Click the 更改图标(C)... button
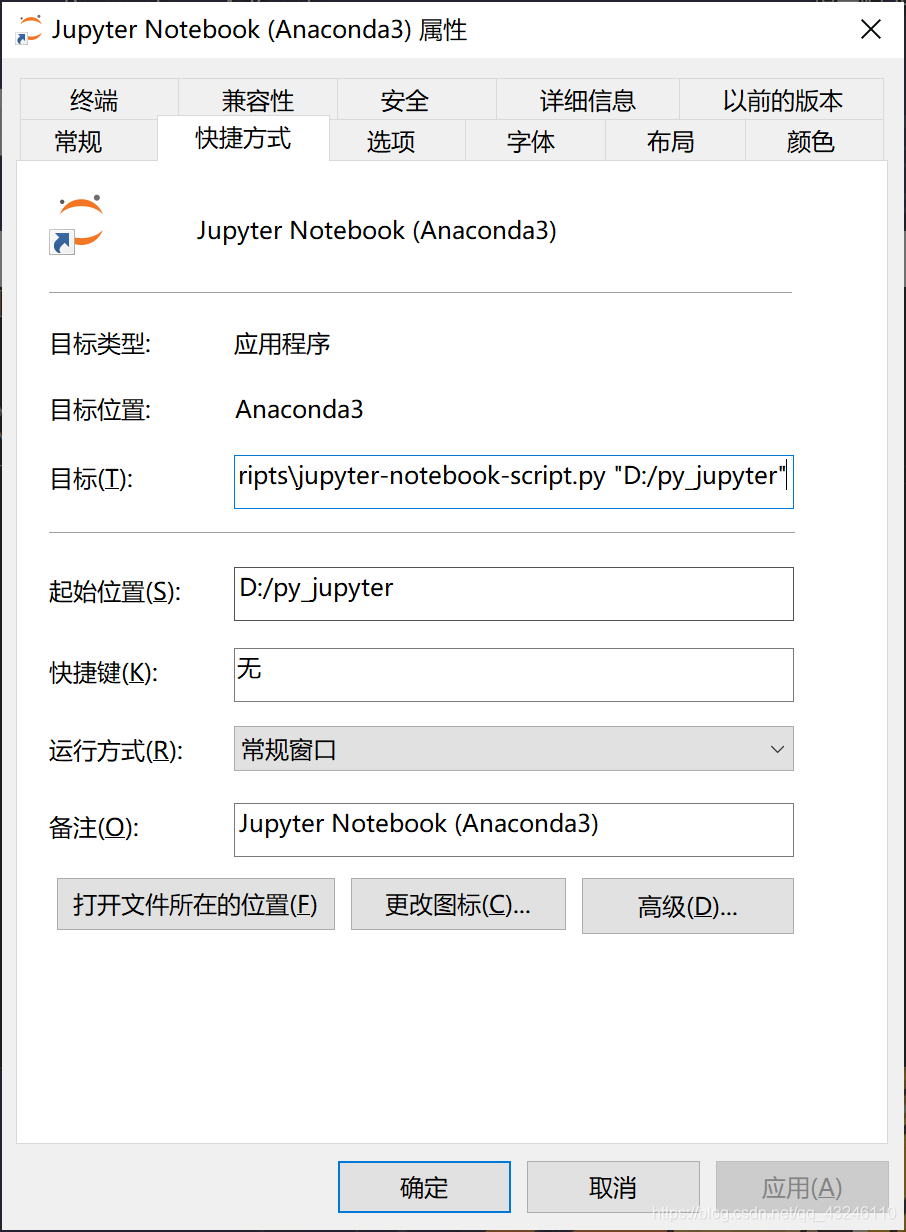The height and width of the screenshot is (1232, 906). click(458, 905)
